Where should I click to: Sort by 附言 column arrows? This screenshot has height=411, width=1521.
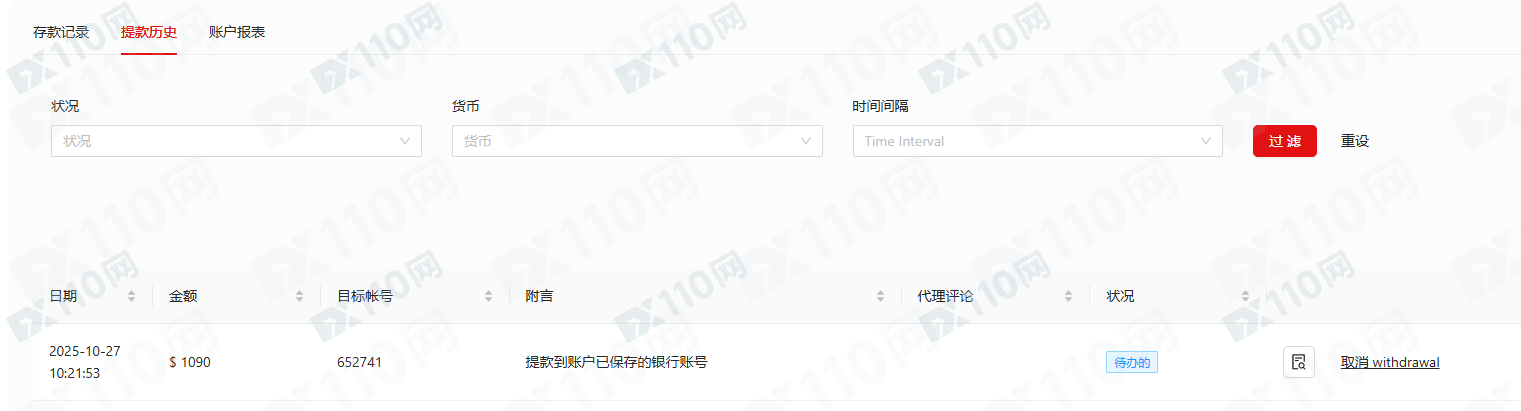[880, 297]
